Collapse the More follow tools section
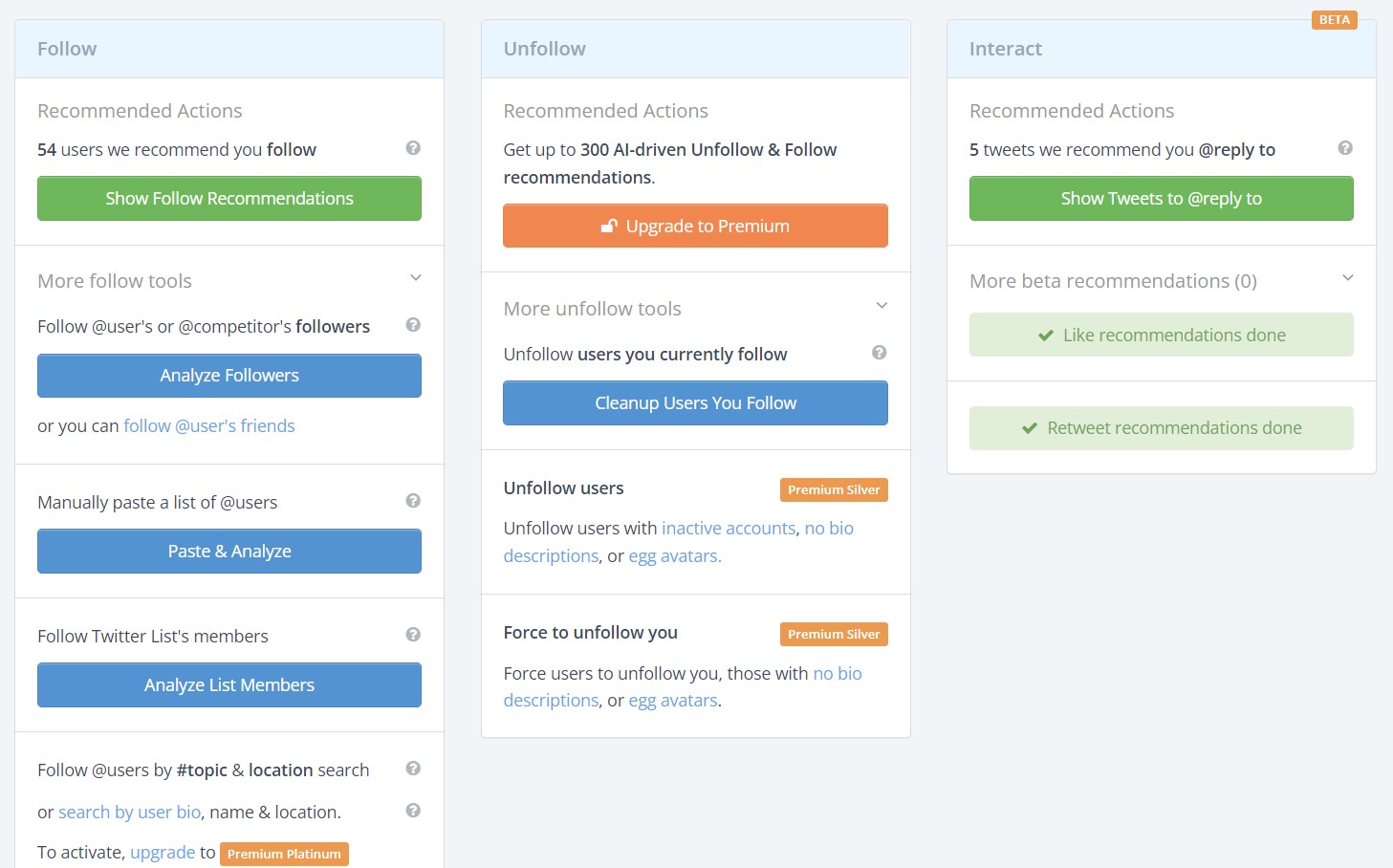 coord(416,278)
